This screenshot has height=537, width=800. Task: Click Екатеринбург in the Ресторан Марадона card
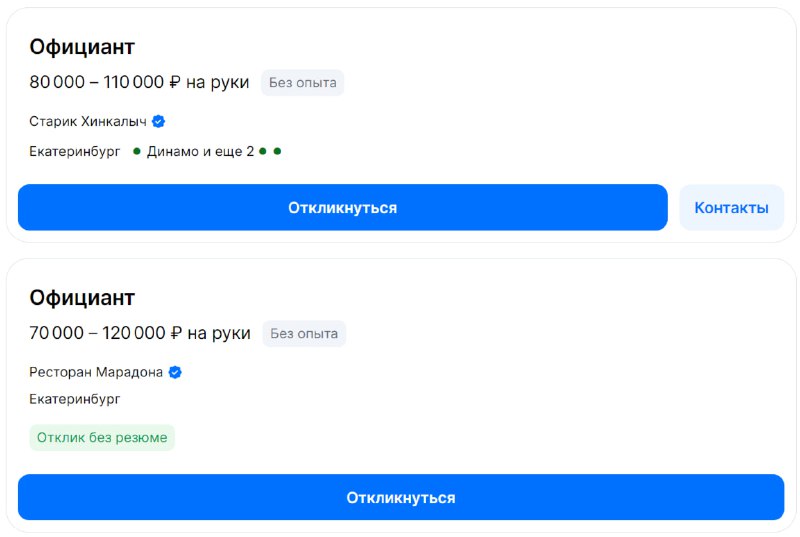coord(74,399)
